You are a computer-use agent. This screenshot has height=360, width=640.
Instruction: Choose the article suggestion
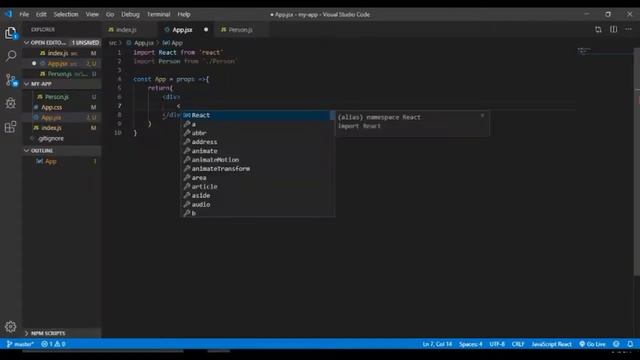[257, 187]
